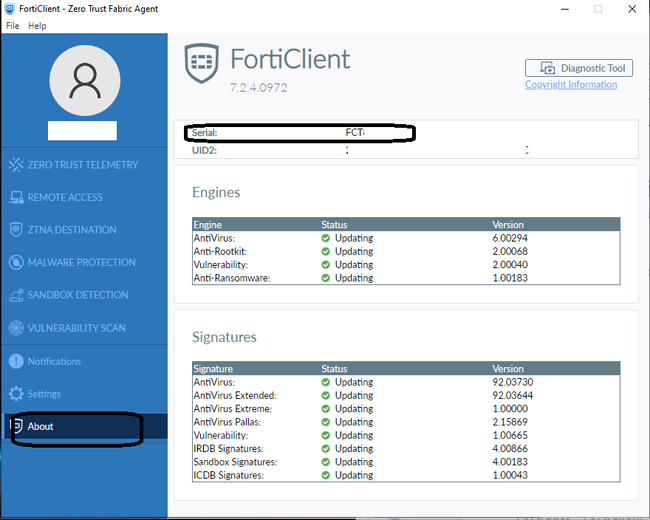Click Vulnerability engine version 2.00040
650x520 pixels.
(510, 265)
